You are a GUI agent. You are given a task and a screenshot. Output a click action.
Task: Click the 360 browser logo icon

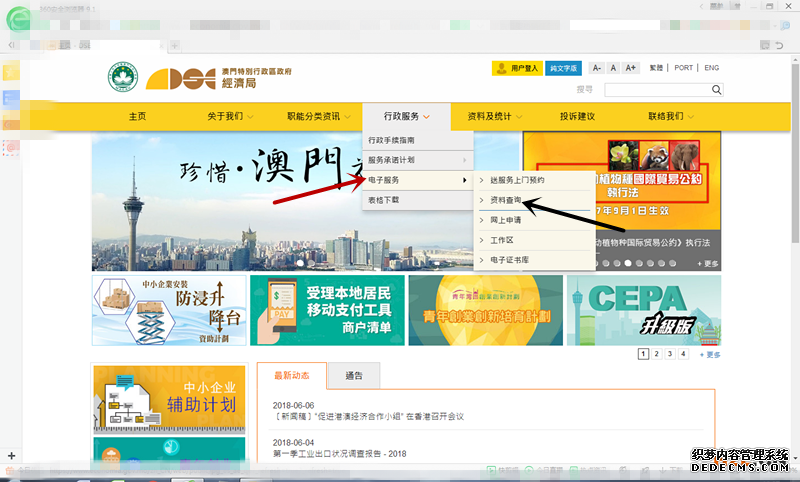[x=17, y=19]
